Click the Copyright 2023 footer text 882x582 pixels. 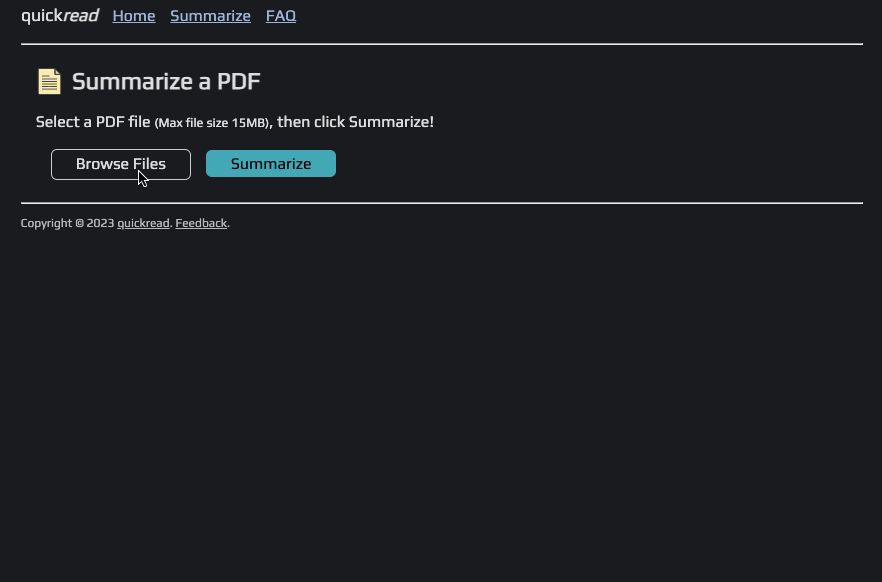[x=67, y=223]
